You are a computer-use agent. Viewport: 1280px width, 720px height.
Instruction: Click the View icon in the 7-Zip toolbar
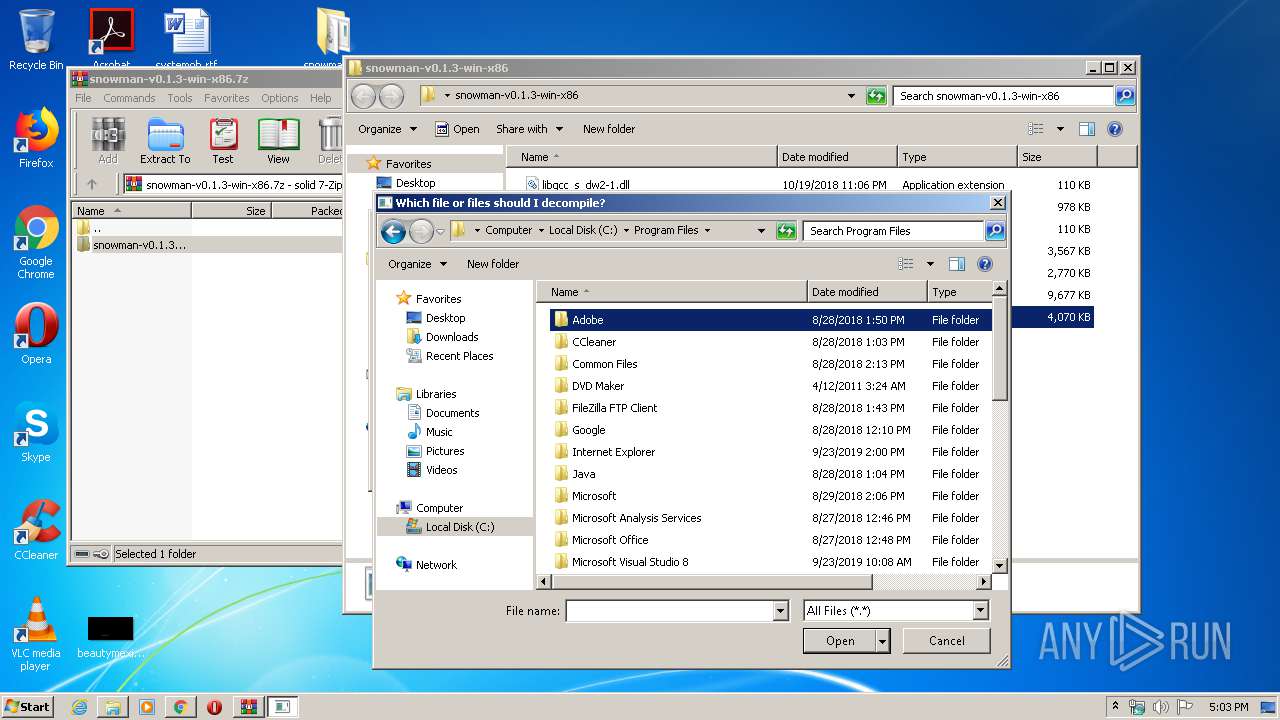point(278,141)
